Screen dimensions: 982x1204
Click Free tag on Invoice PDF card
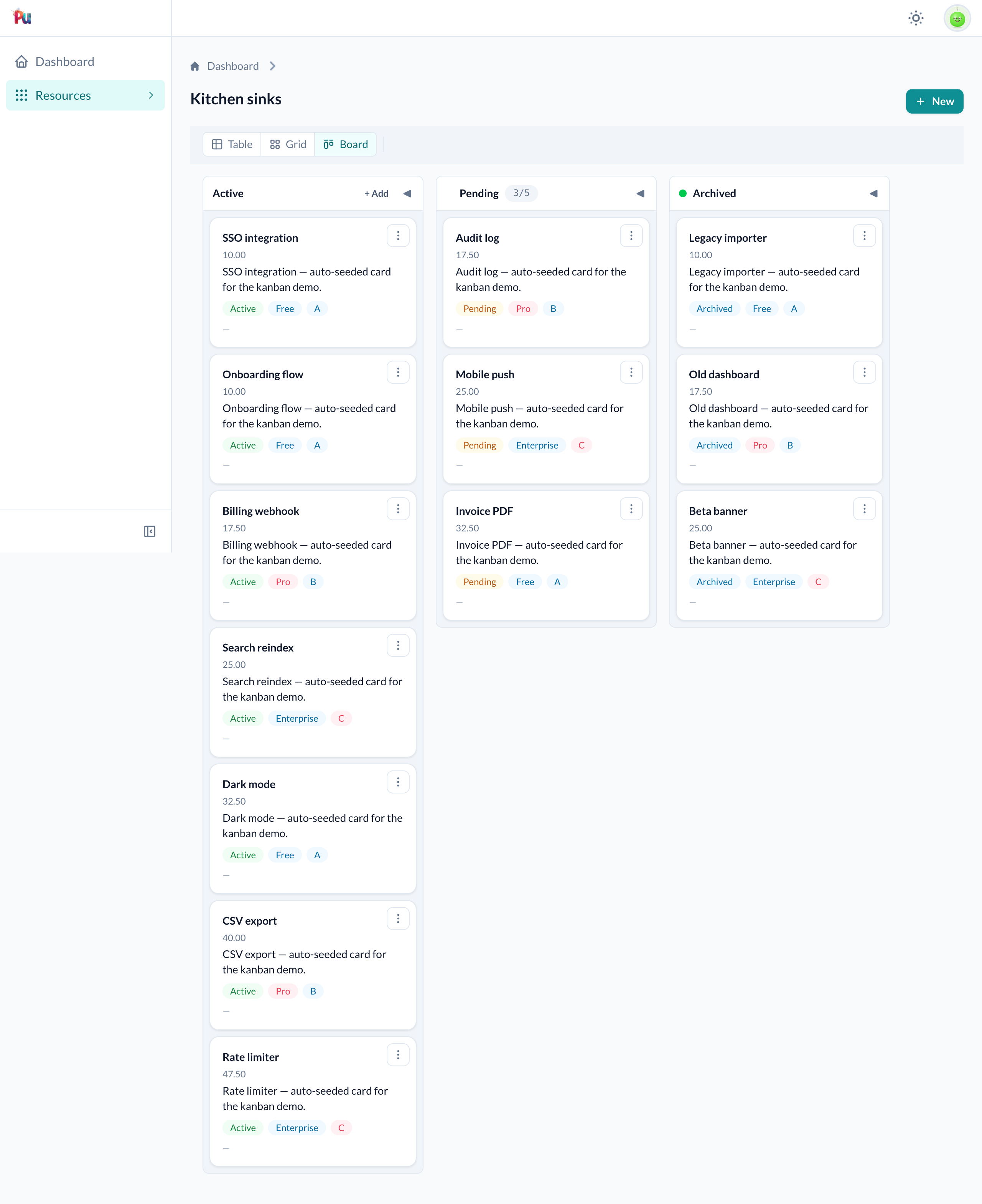coord(525,582)
